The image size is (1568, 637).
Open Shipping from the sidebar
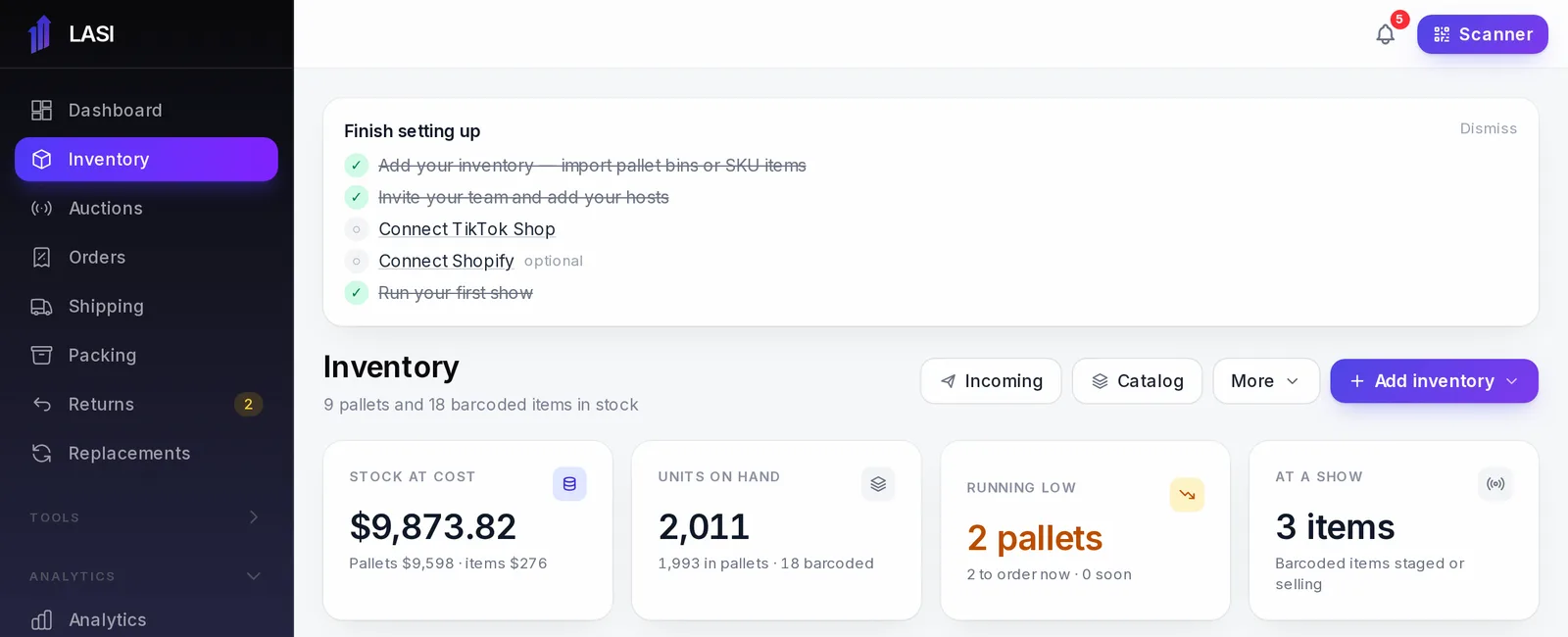click(146, 307)
